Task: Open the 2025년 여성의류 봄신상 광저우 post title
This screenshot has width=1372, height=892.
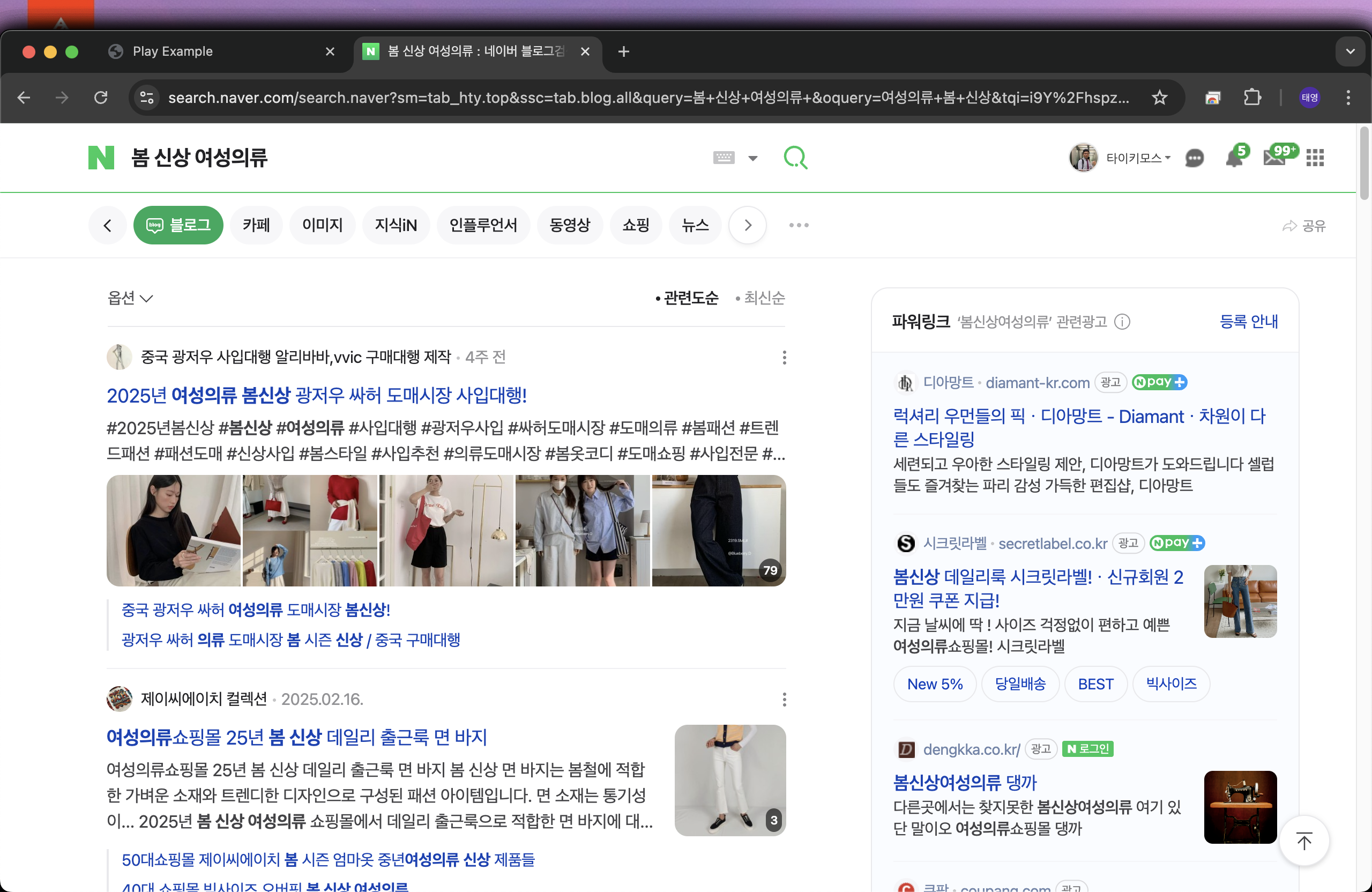Action: (317, 395)
